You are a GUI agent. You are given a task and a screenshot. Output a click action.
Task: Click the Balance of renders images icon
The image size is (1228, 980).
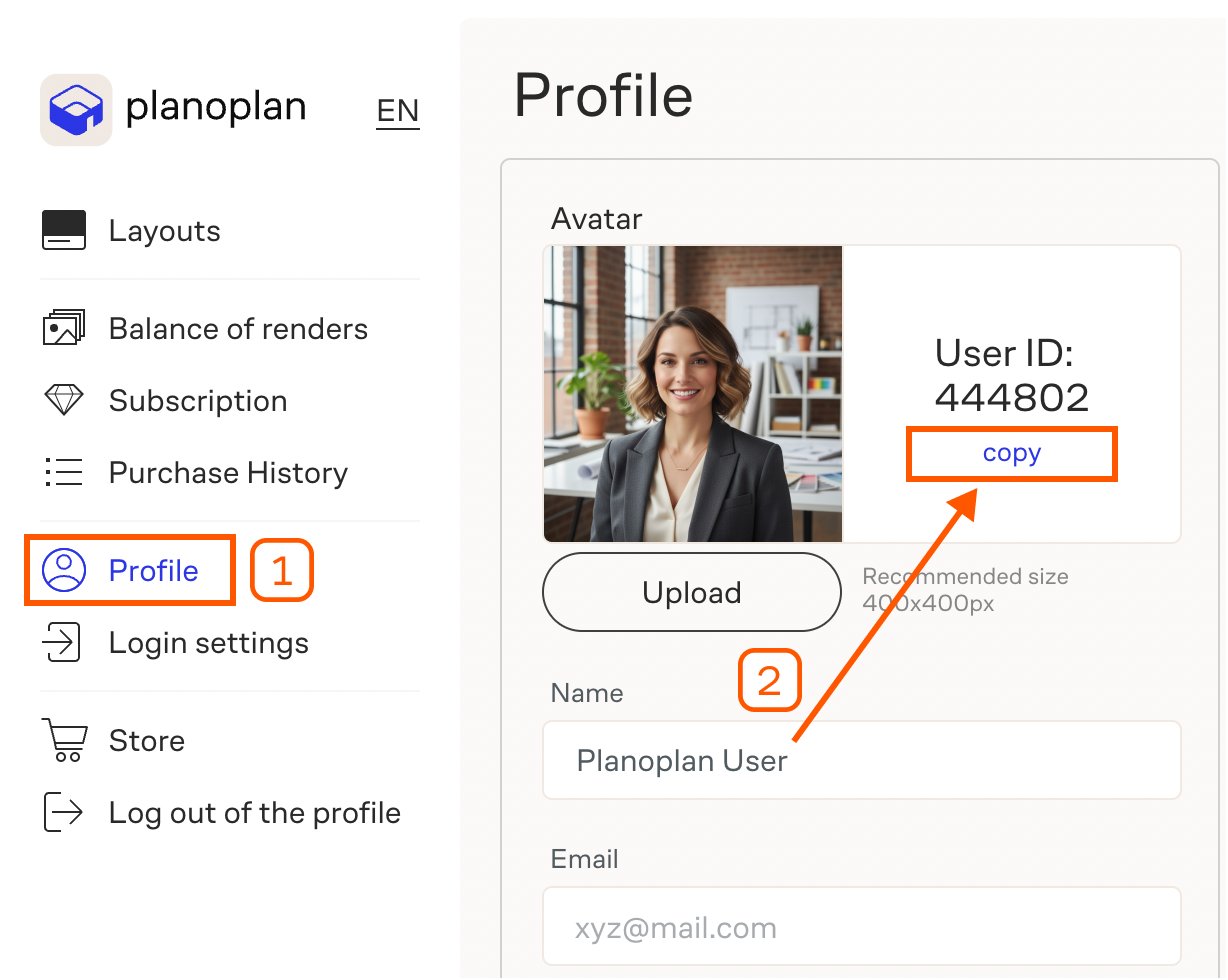64,329
